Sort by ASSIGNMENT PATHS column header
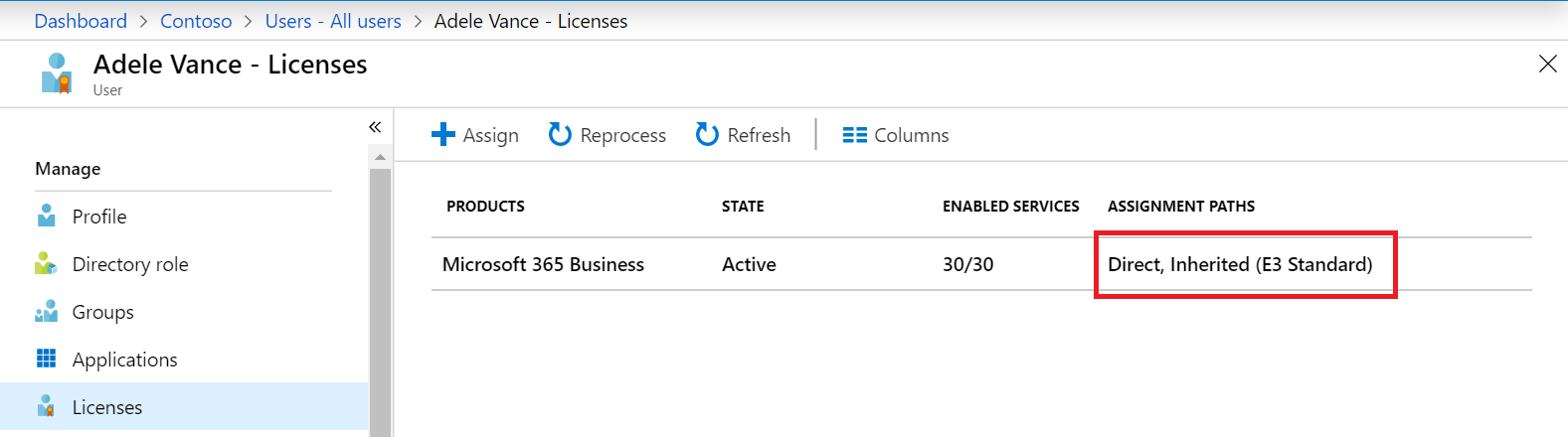The height and width of the screenshot is (437, 1568). pyautogui.click(x=1181, y=207)
